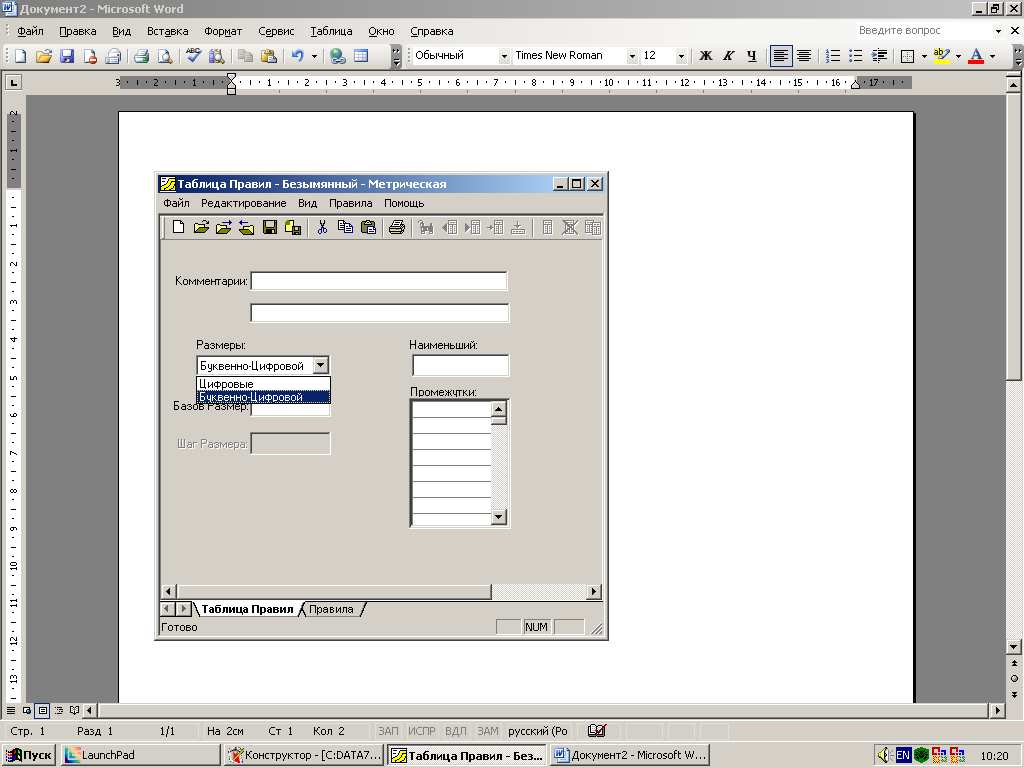This screenshot has width=1024, height=768.
Task: Click the Таблица Правил taskbar button
Action: click(466, 755)
